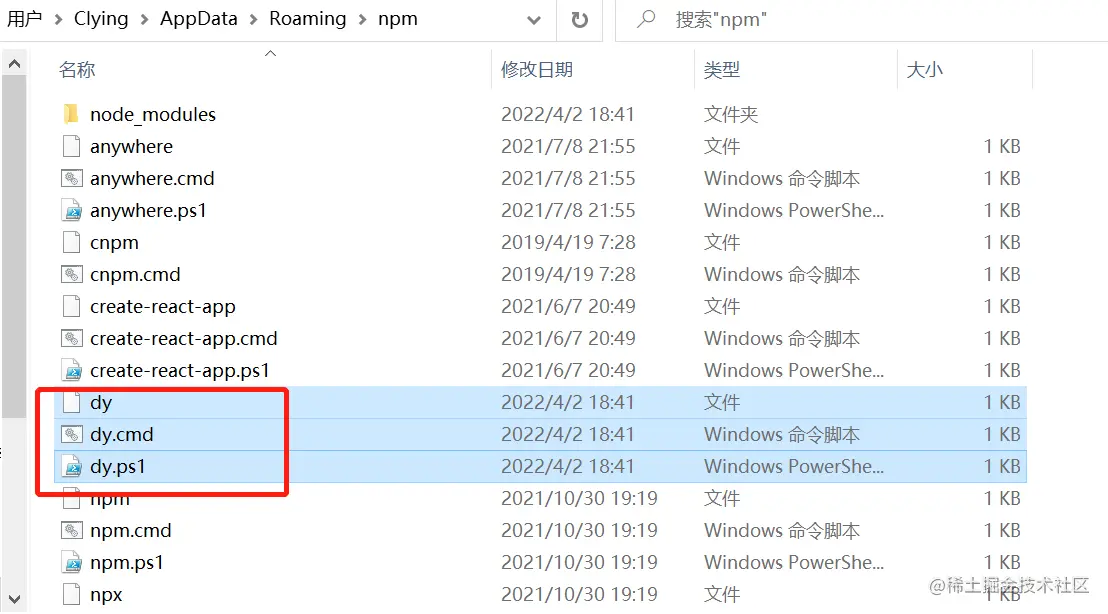The image size is (1108, 614).
Task: Click the npm.ps1 PowerShell icon
Action: 71,562
